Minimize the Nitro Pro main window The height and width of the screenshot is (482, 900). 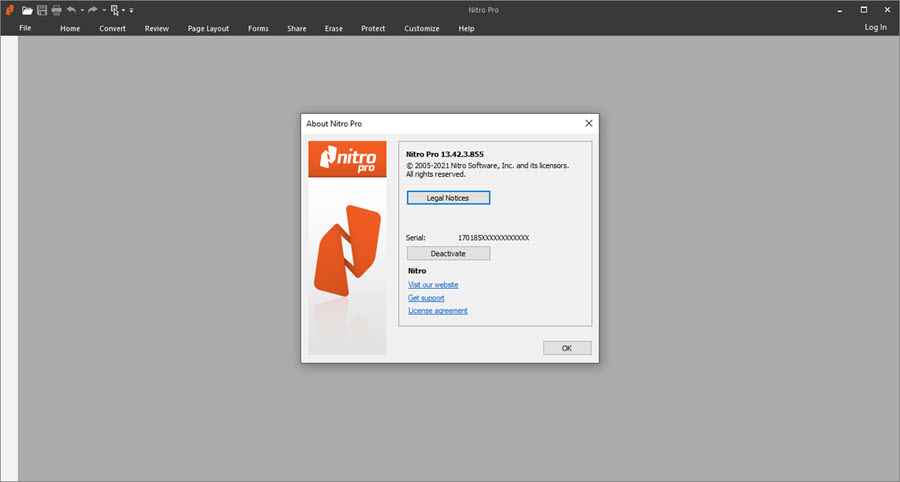(x=840, y=10)
